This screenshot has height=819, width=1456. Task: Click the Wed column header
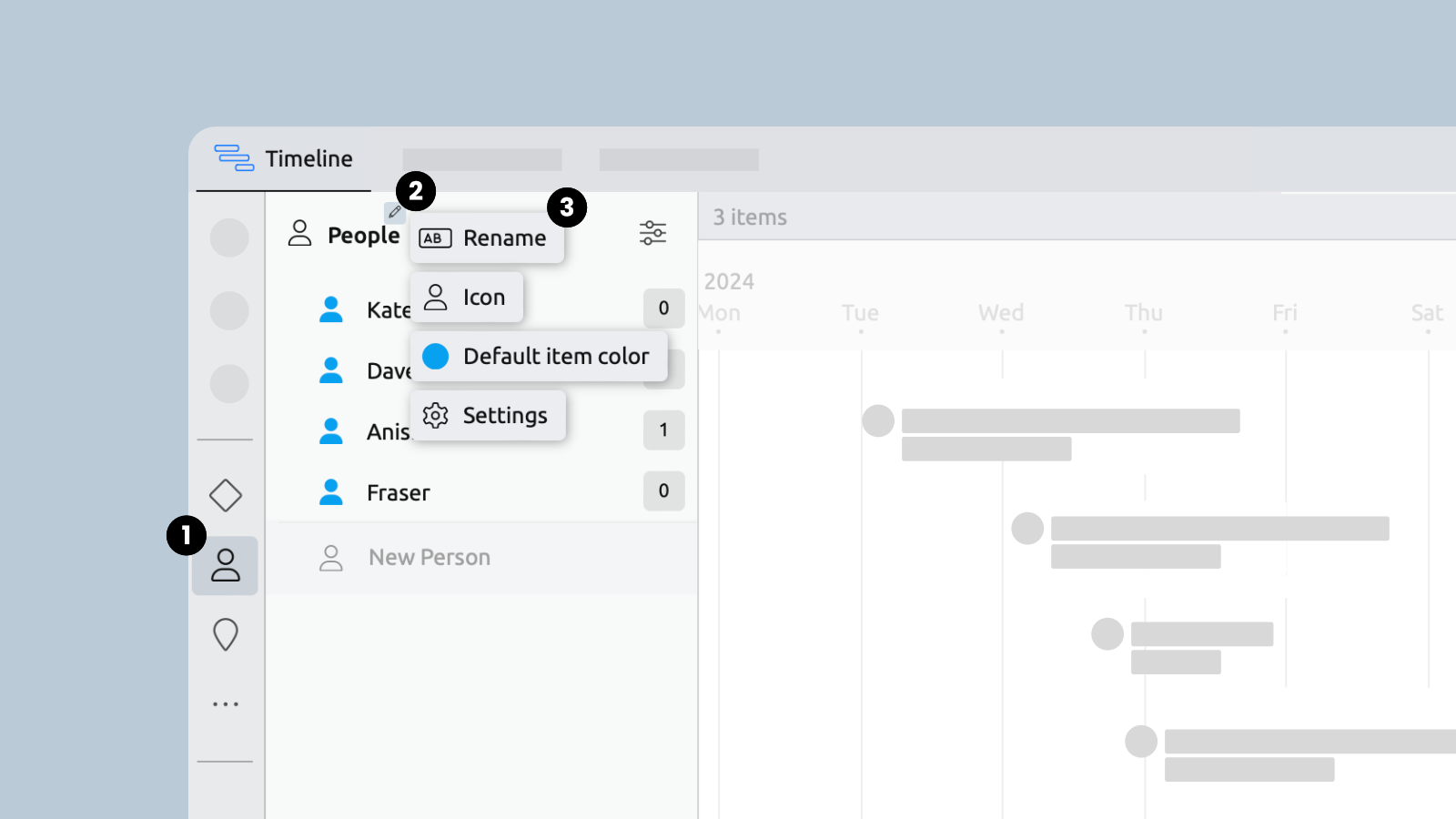(1001, 313)
